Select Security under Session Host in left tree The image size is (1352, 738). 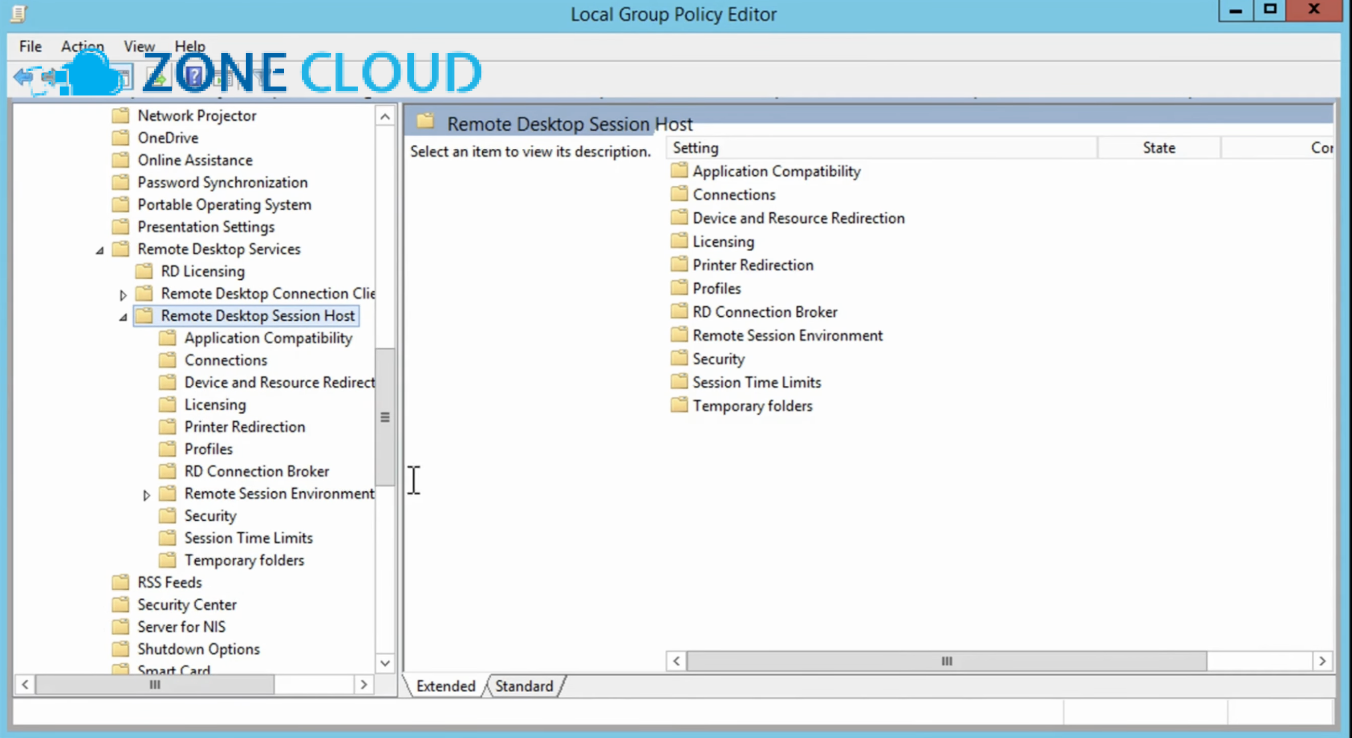point(210,516)
